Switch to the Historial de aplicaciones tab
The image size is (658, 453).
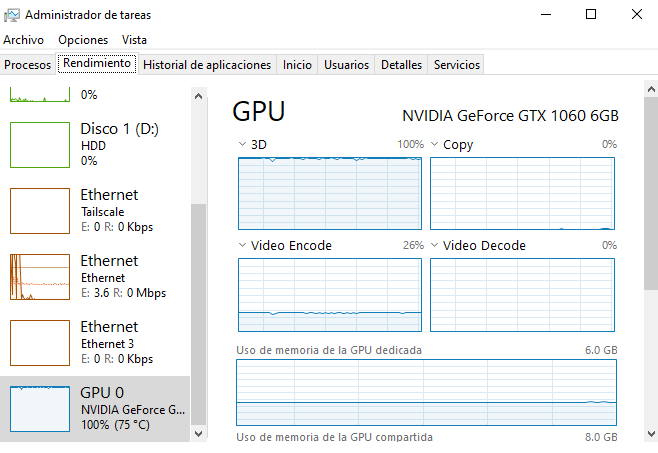tap(207, 65)
